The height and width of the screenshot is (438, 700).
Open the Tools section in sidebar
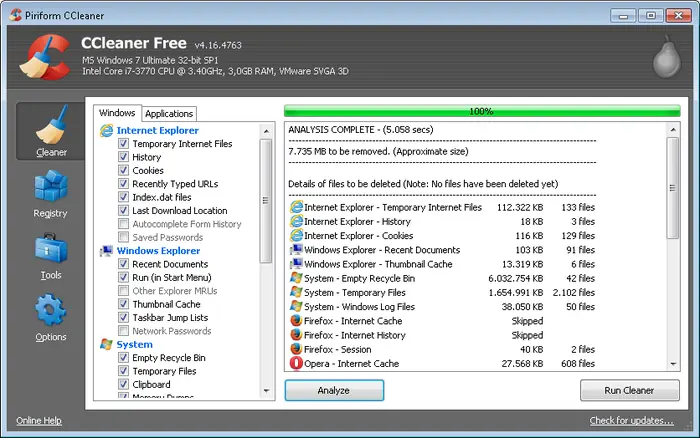pyautogui.click(x=50, y=256)
